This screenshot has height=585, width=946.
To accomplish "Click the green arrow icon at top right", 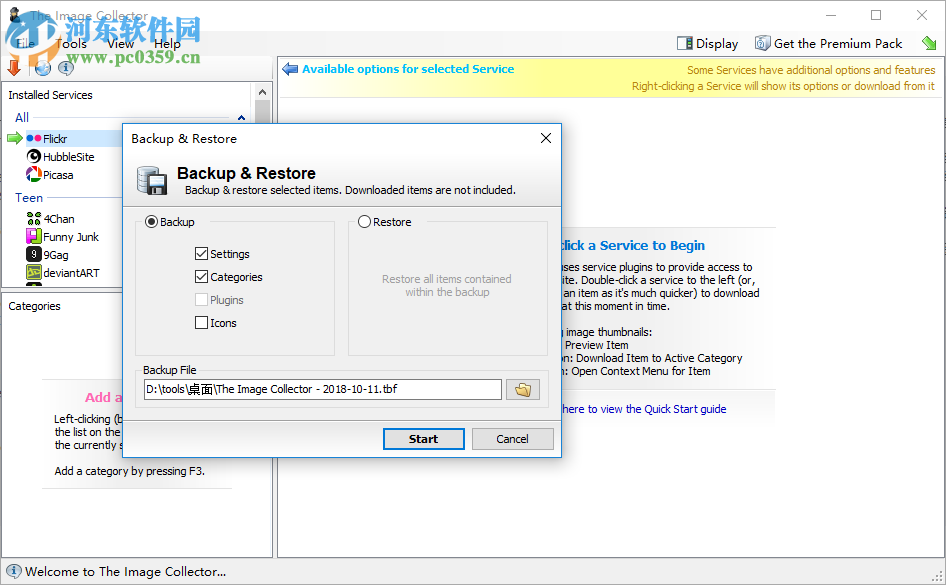I will coord(929,43).
